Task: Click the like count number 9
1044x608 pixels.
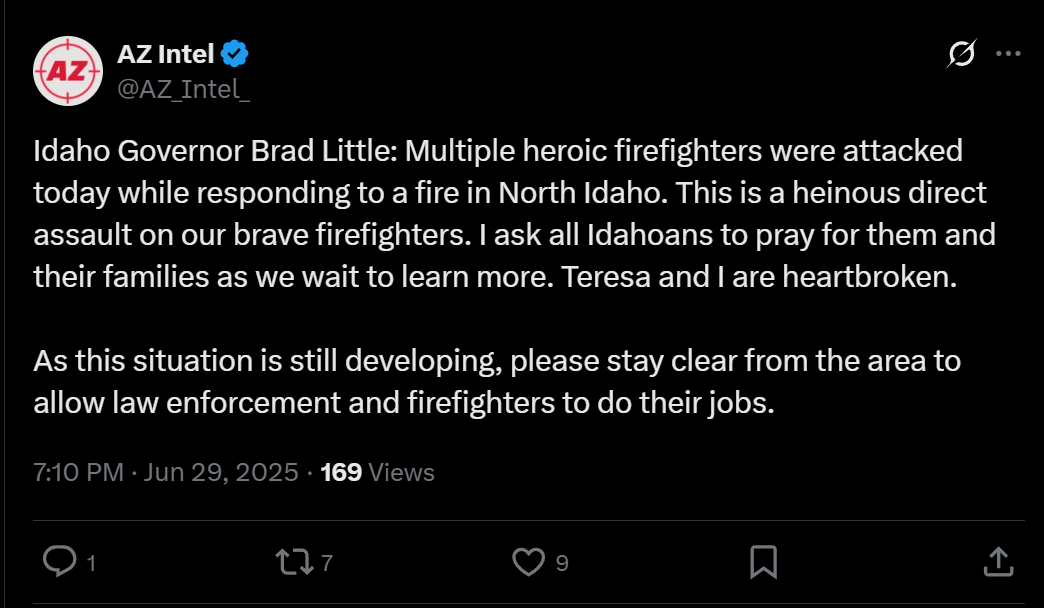Action: pos(562,563)
